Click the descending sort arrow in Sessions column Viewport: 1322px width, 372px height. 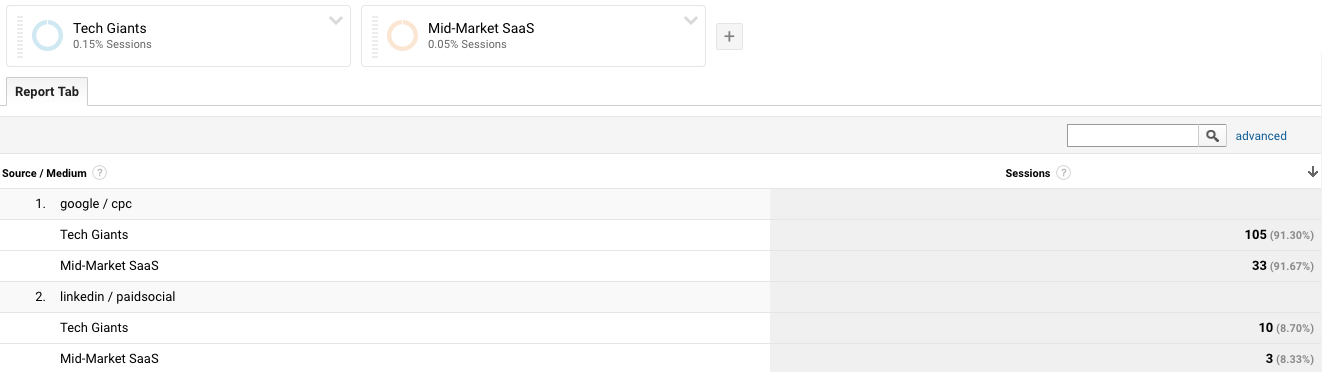[x=1312, y=172]
